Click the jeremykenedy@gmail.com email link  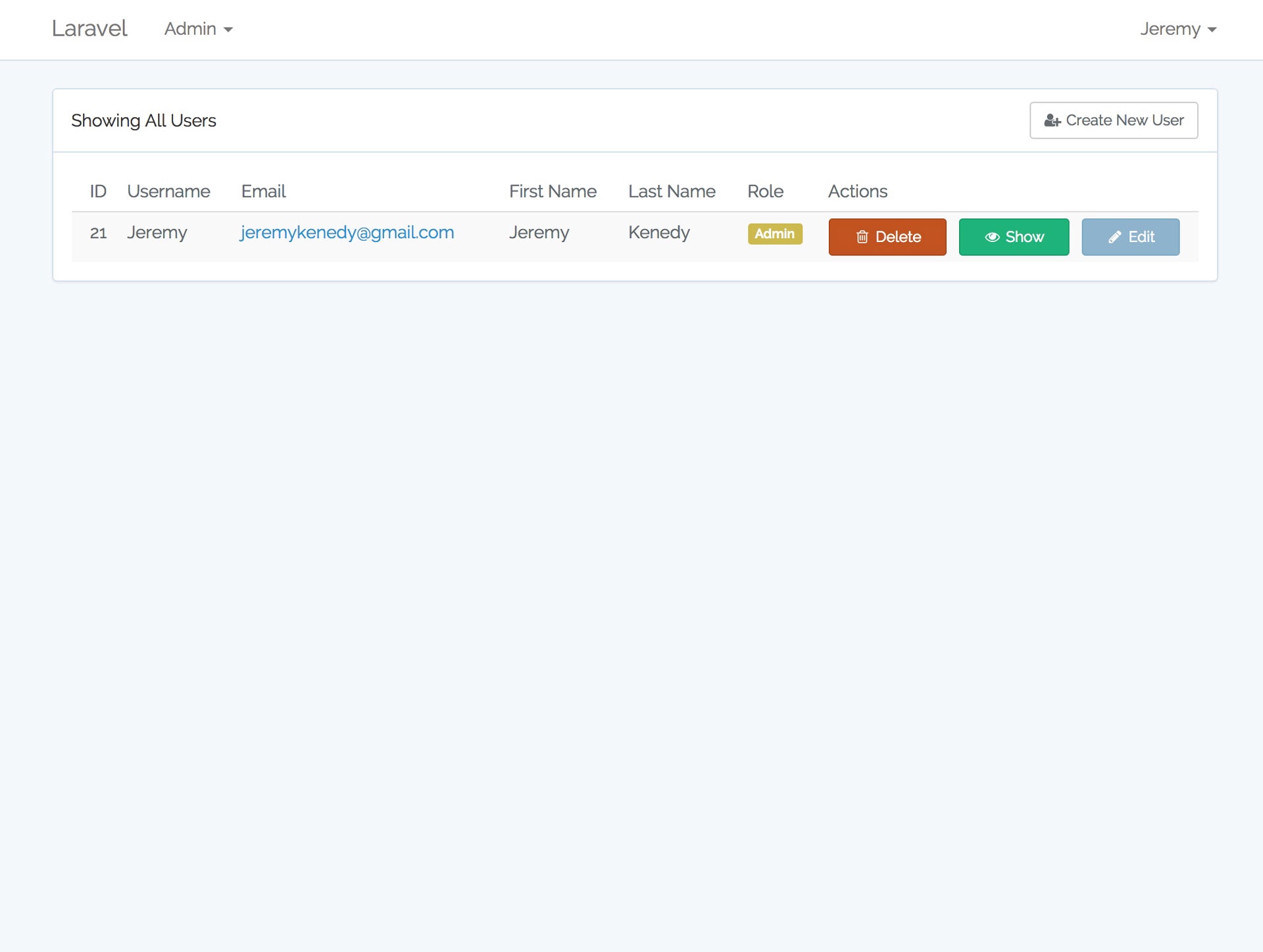[346, 231]
